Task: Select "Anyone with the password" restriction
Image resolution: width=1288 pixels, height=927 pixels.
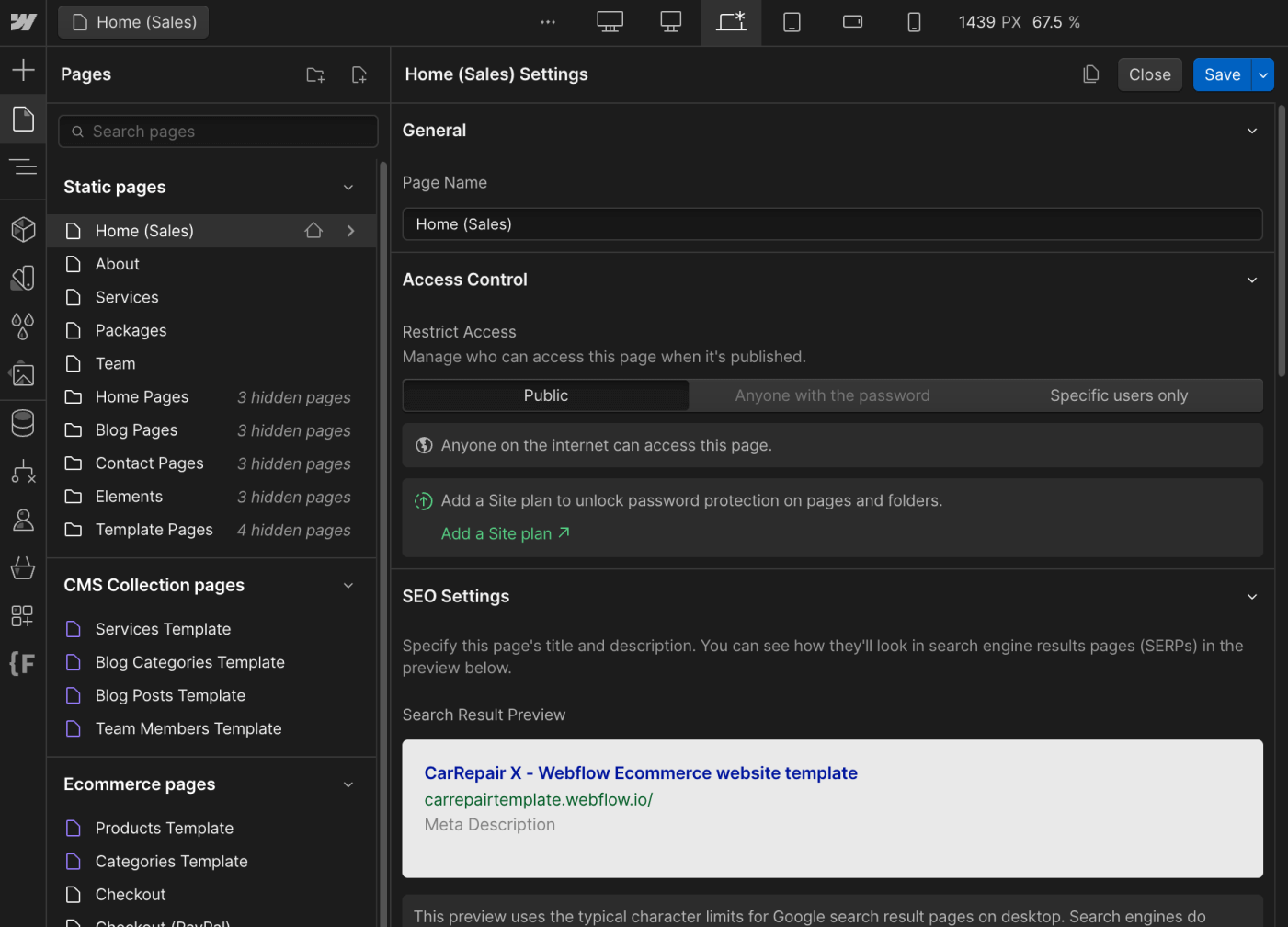Action: (831, 395)
